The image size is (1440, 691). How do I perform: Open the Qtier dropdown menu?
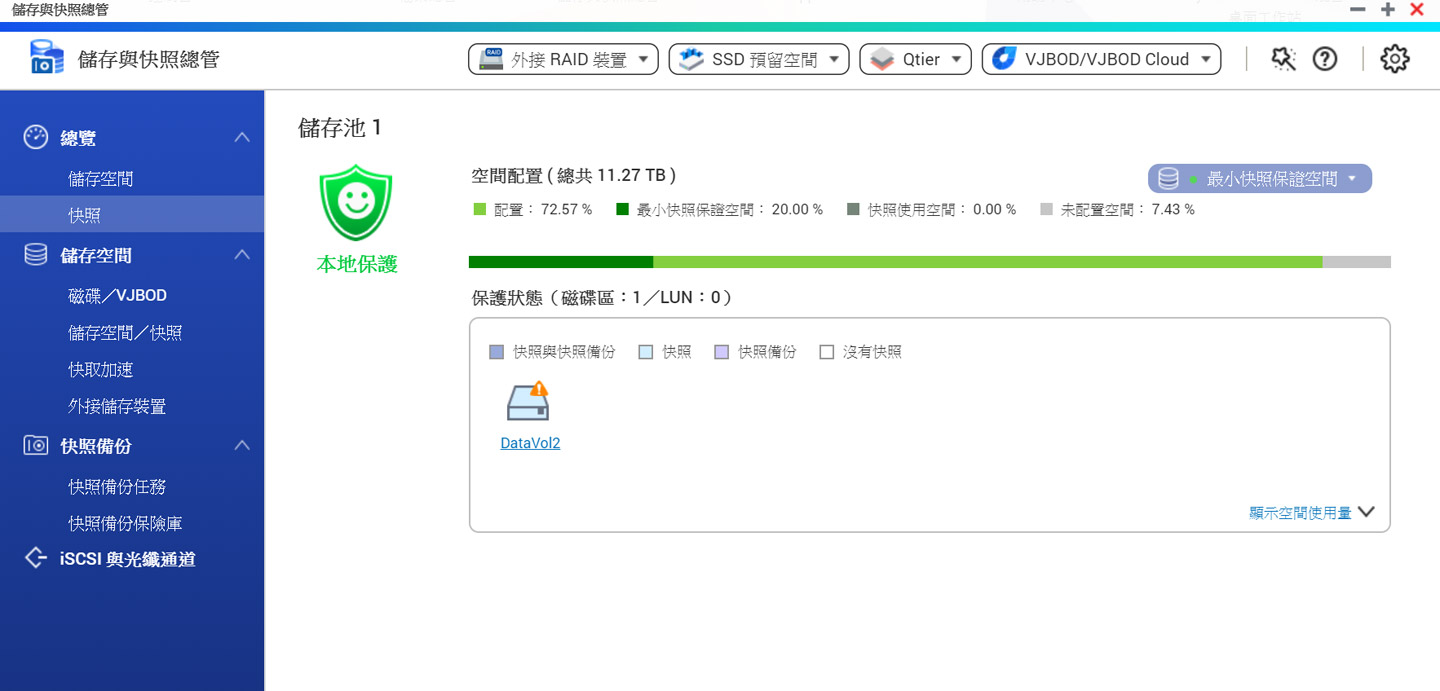click(x=915, y=58)
